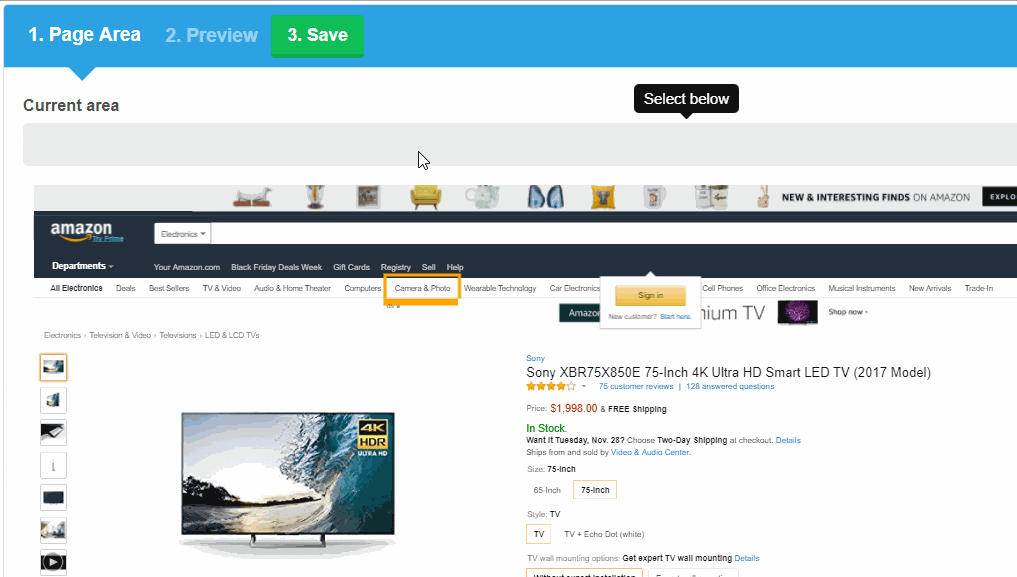Click the star rating next to the product title
The width and height of the screenshot is (1017, 577).
click(549, 386)
